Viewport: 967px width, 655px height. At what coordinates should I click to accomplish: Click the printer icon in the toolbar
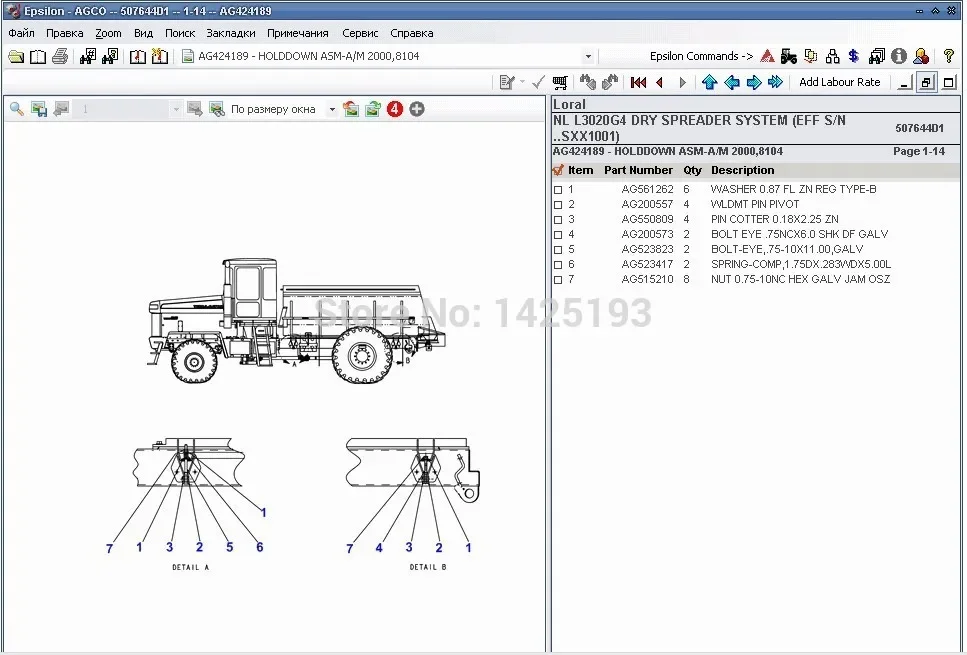(x=60, y=57)
